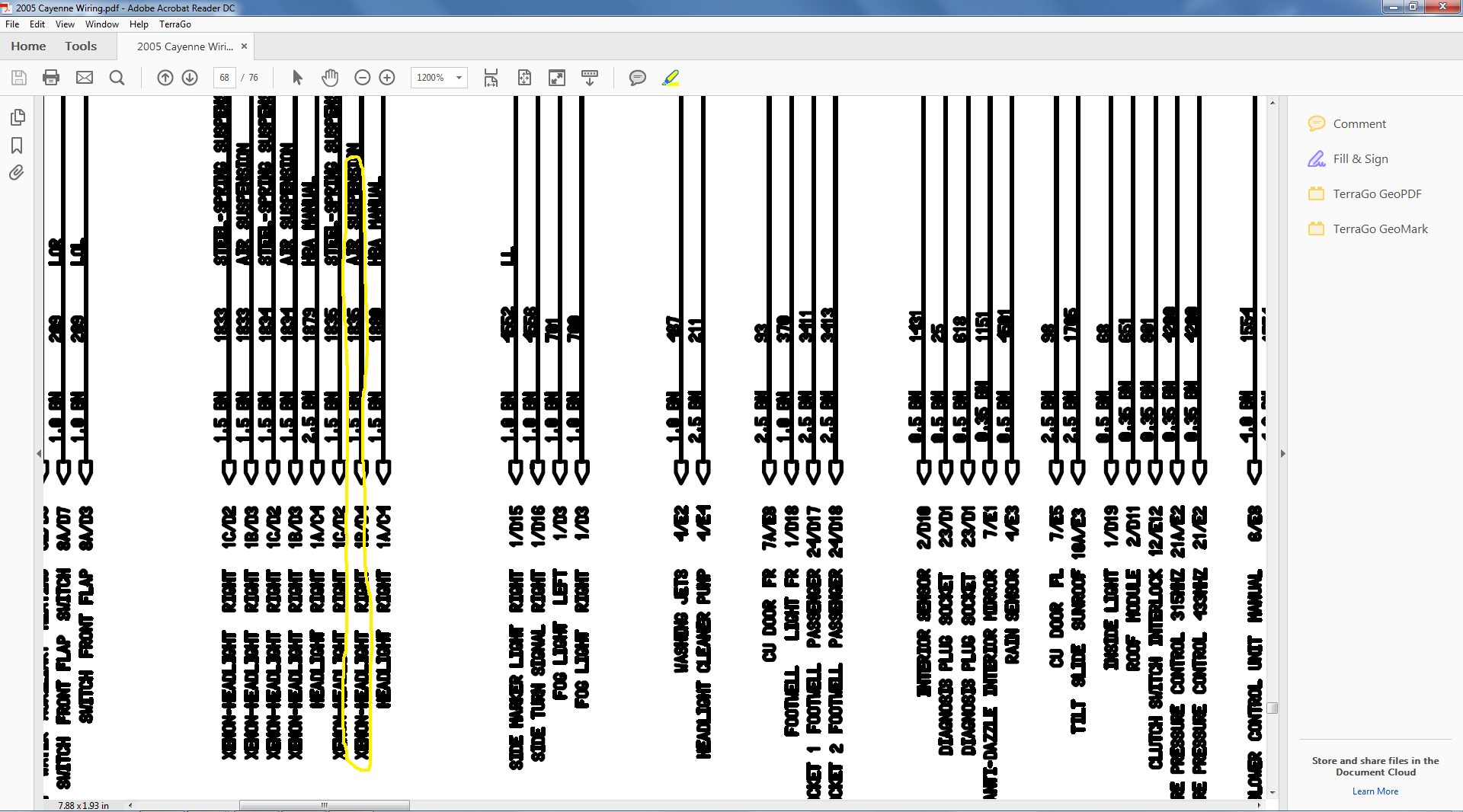Click the page number field showing 68

[224, 78]
